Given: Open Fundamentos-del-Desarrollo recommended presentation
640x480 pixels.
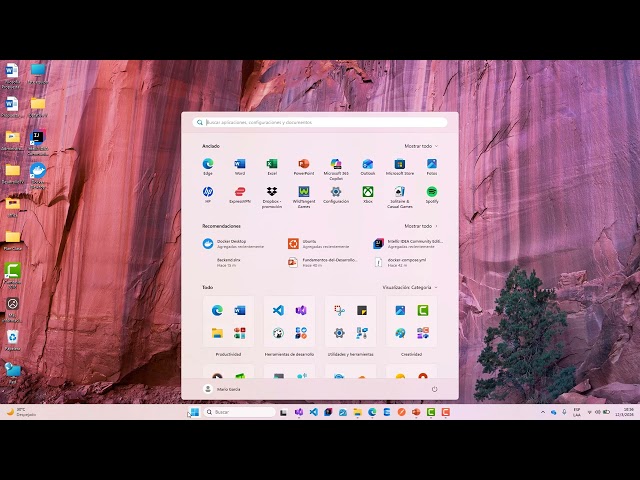Looking at the screenshot, I should click(322, 262).
